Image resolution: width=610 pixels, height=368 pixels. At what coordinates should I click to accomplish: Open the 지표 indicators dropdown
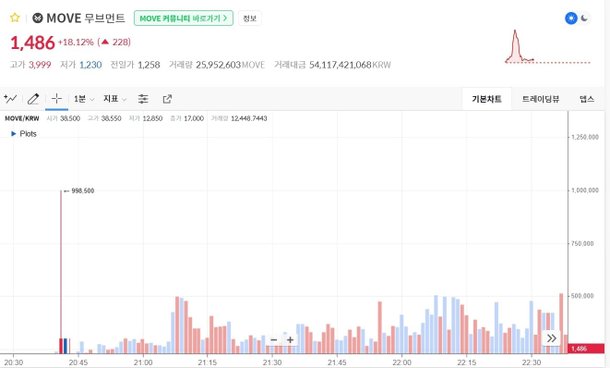coord(115,99)
